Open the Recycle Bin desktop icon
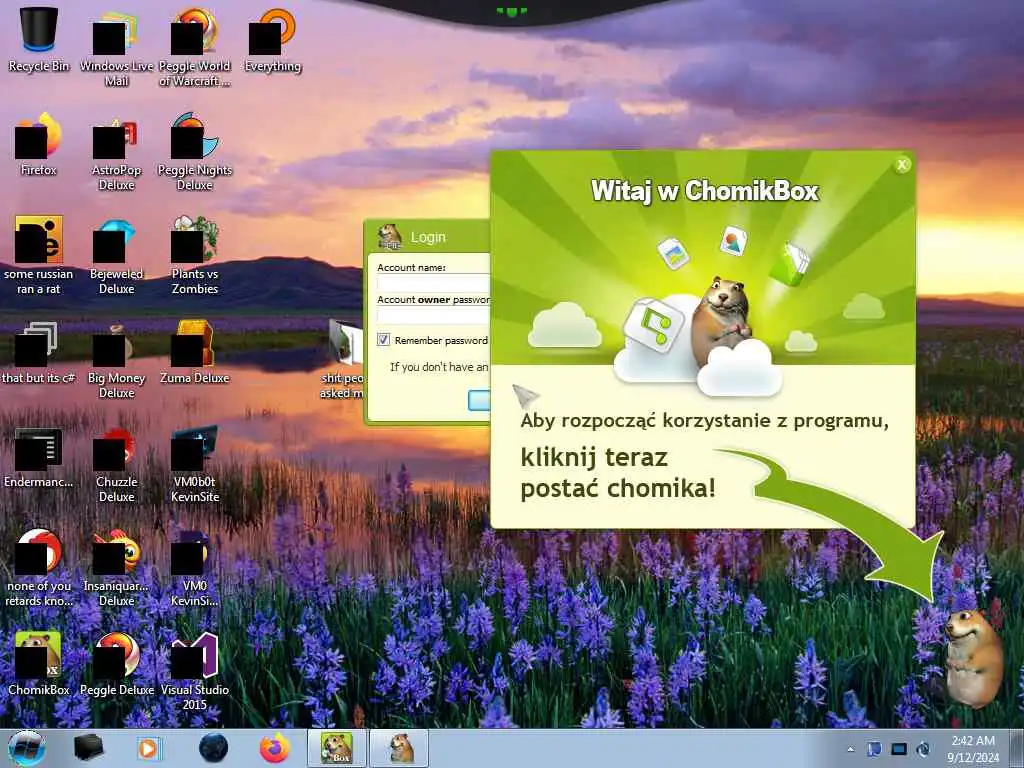This screenshot has height=768, width=1024. pyautogui.click(x=39, y=39)
